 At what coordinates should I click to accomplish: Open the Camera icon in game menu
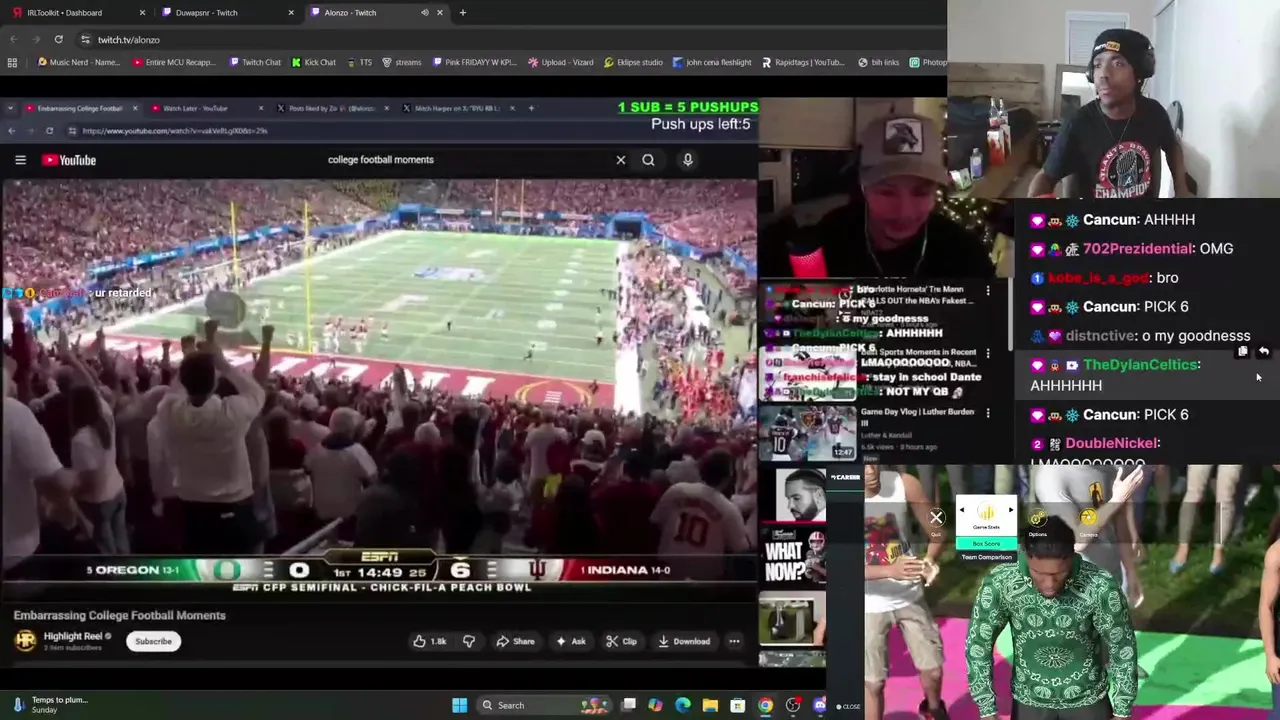(x=1088, y=520)
